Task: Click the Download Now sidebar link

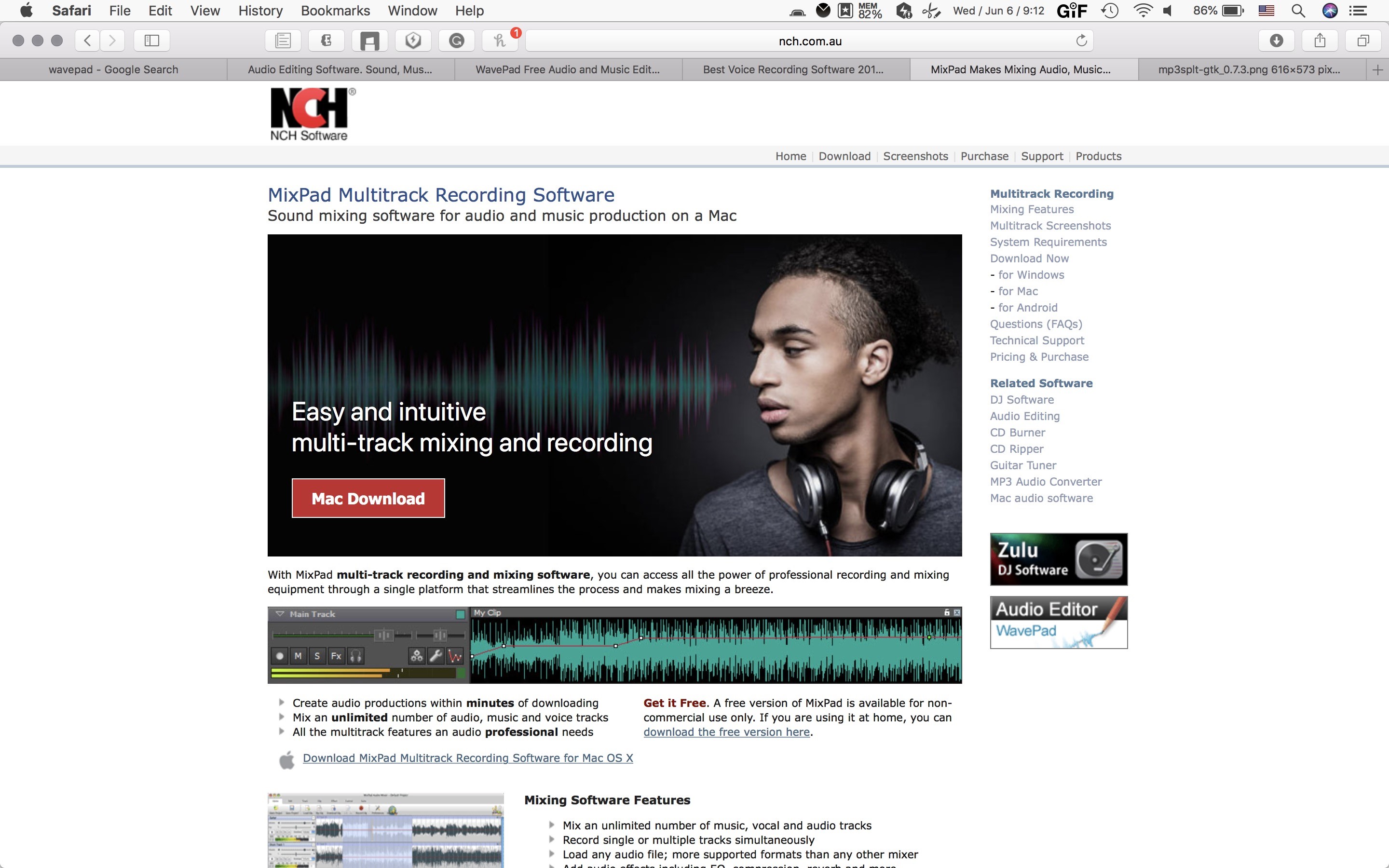Action: point(1029,258)
